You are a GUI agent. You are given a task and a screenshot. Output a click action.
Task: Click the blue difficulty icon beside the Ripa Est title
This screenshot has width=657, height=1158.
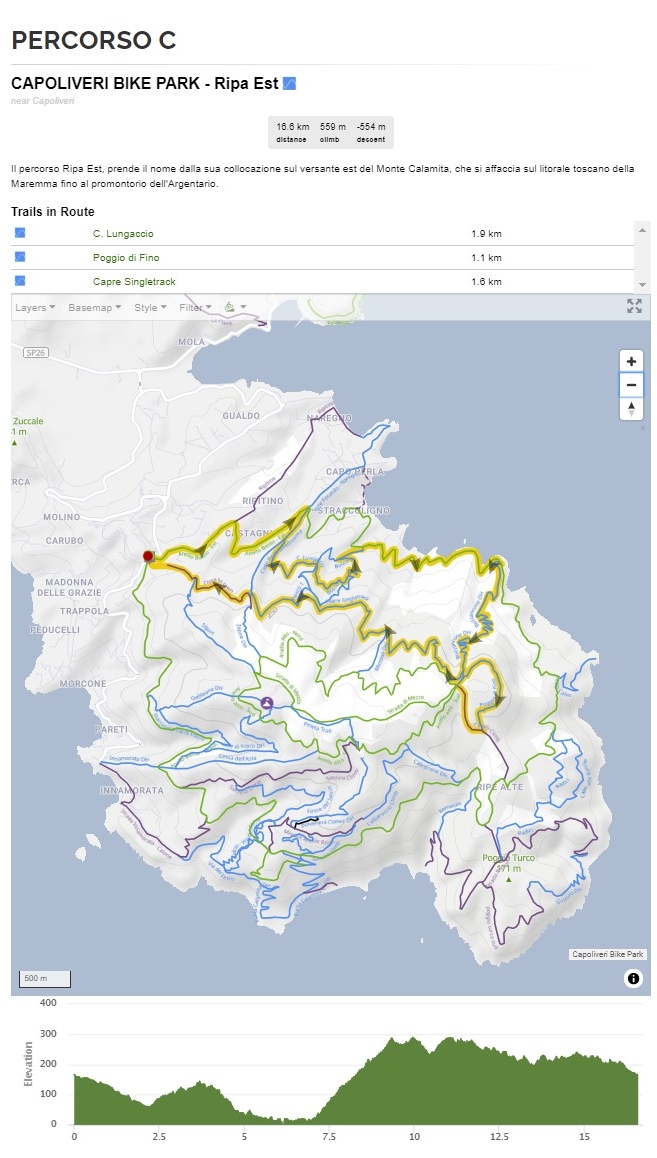click(x=289, y=83)
